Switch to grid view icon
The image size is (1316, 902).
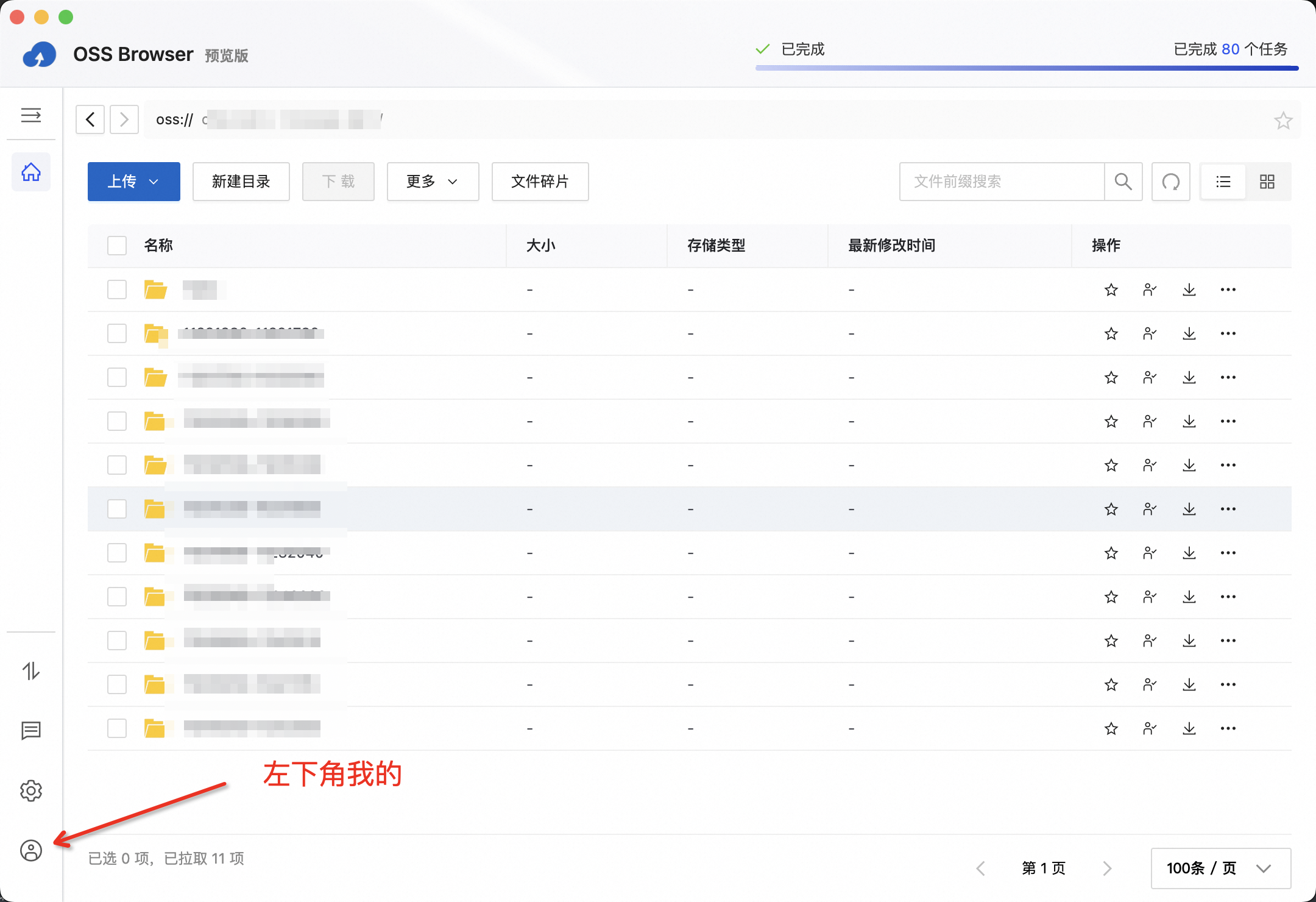[1267, 182]
